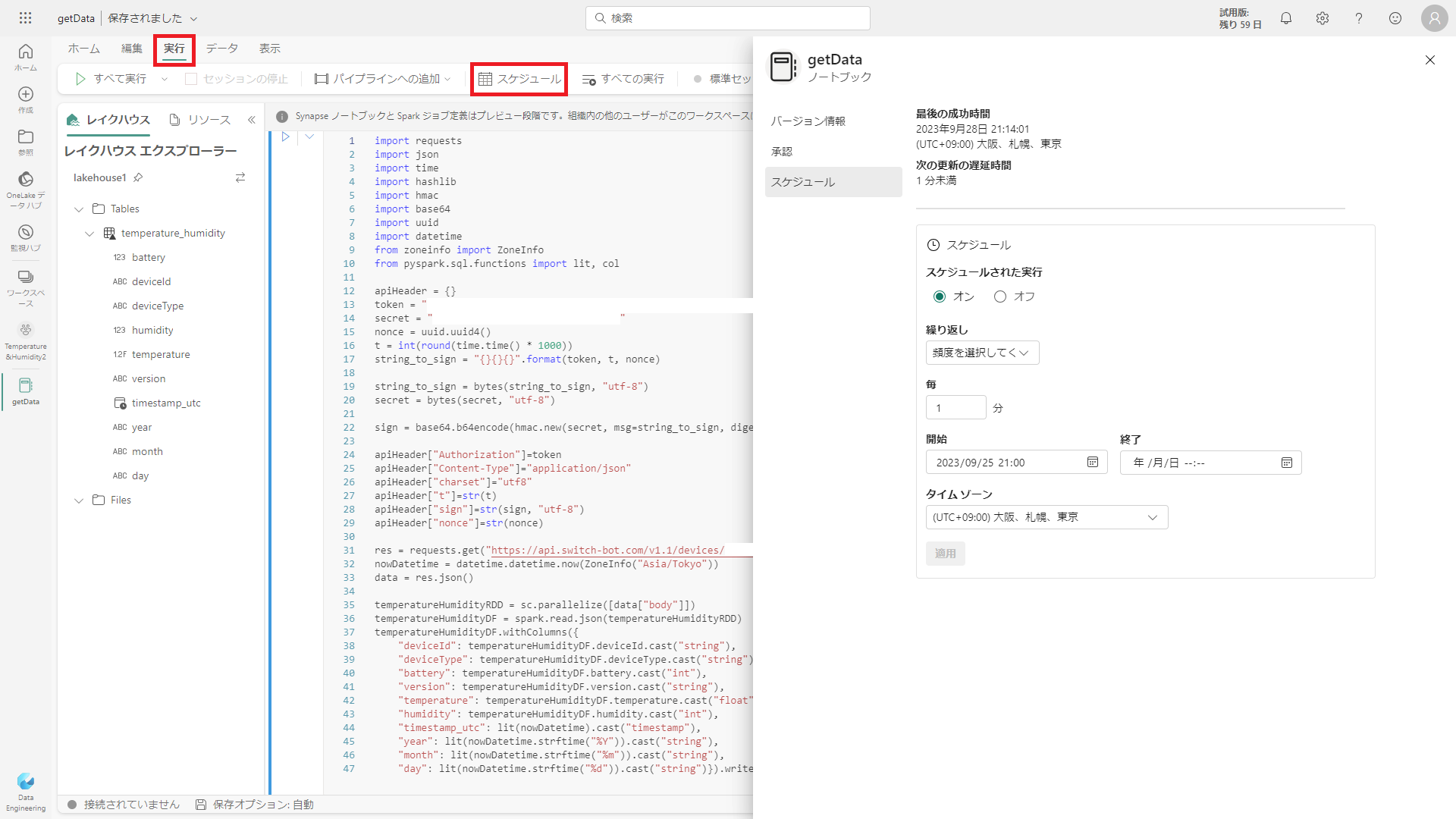Select the オン radio button
1456x819 pixels.
[x=940, y=297]
